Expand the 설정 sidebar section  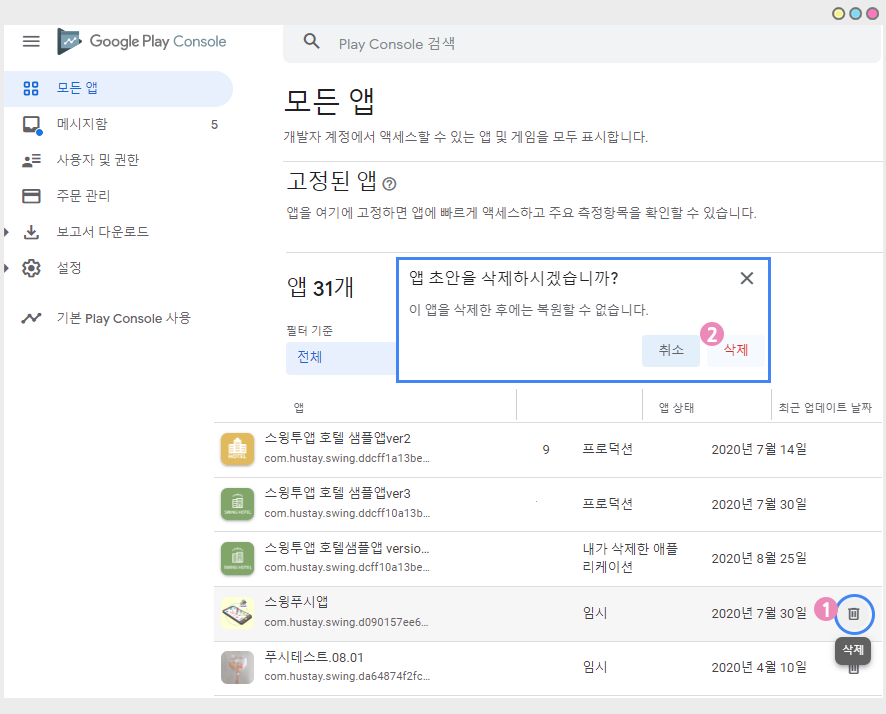point(7,268)
